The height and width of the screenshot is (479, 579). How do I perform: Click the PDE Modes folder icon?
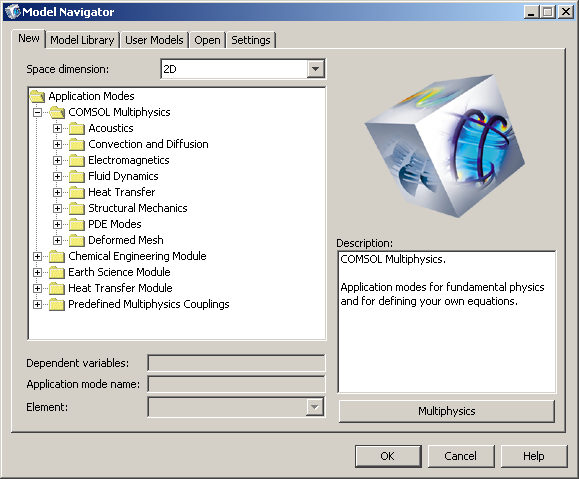[x=77, y=225]
